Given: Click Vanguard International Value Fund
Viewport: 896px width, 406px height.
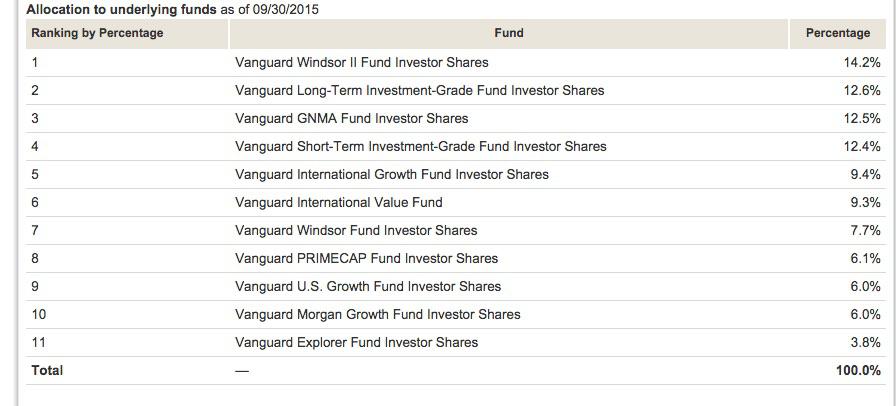Looking at the screenshot, I should point(338,202).
